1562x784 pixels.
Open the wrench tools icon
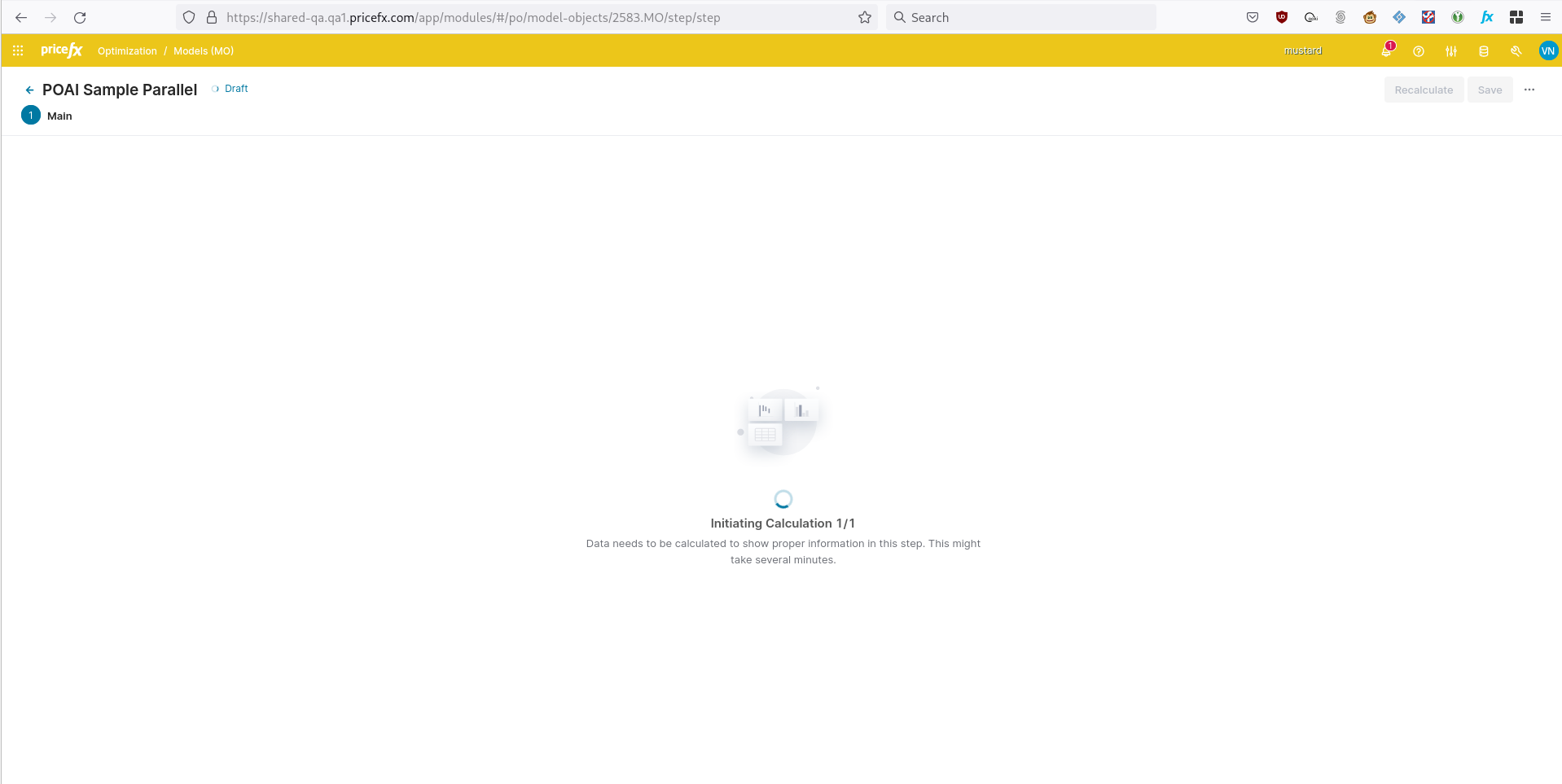tap(1516, 51)
